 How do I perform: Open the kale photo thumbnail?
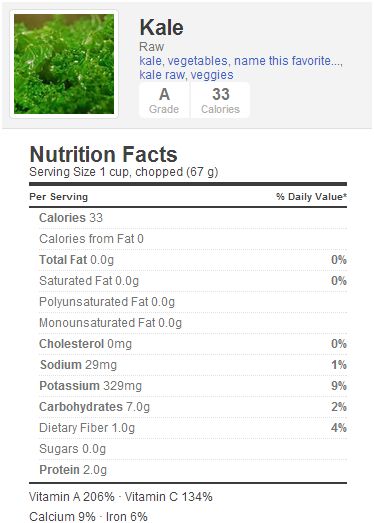pyautogui.click(x=64, y=64)
